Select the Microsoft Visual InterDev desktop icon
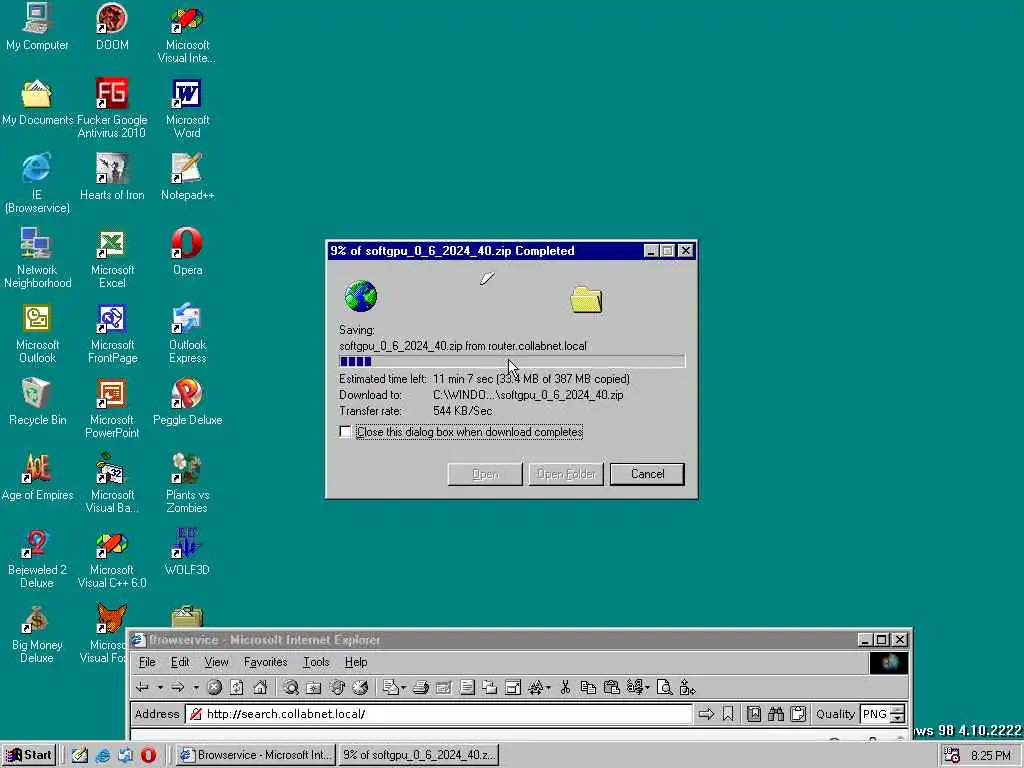The height and width of the screenshot is (768, 1024). (x=187, y=33)
